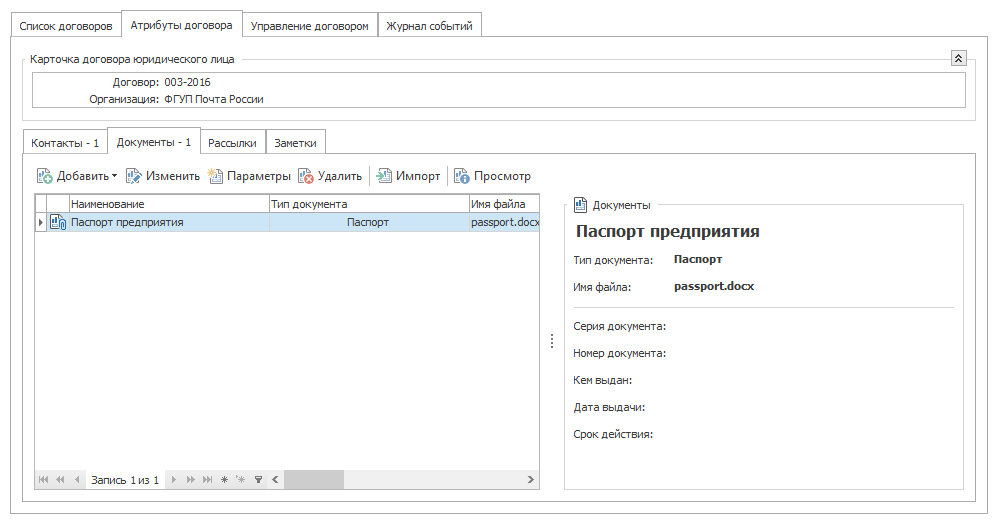Open the Журнал событий tab
The image size is (998, 524).
click(x=429, y=26)
